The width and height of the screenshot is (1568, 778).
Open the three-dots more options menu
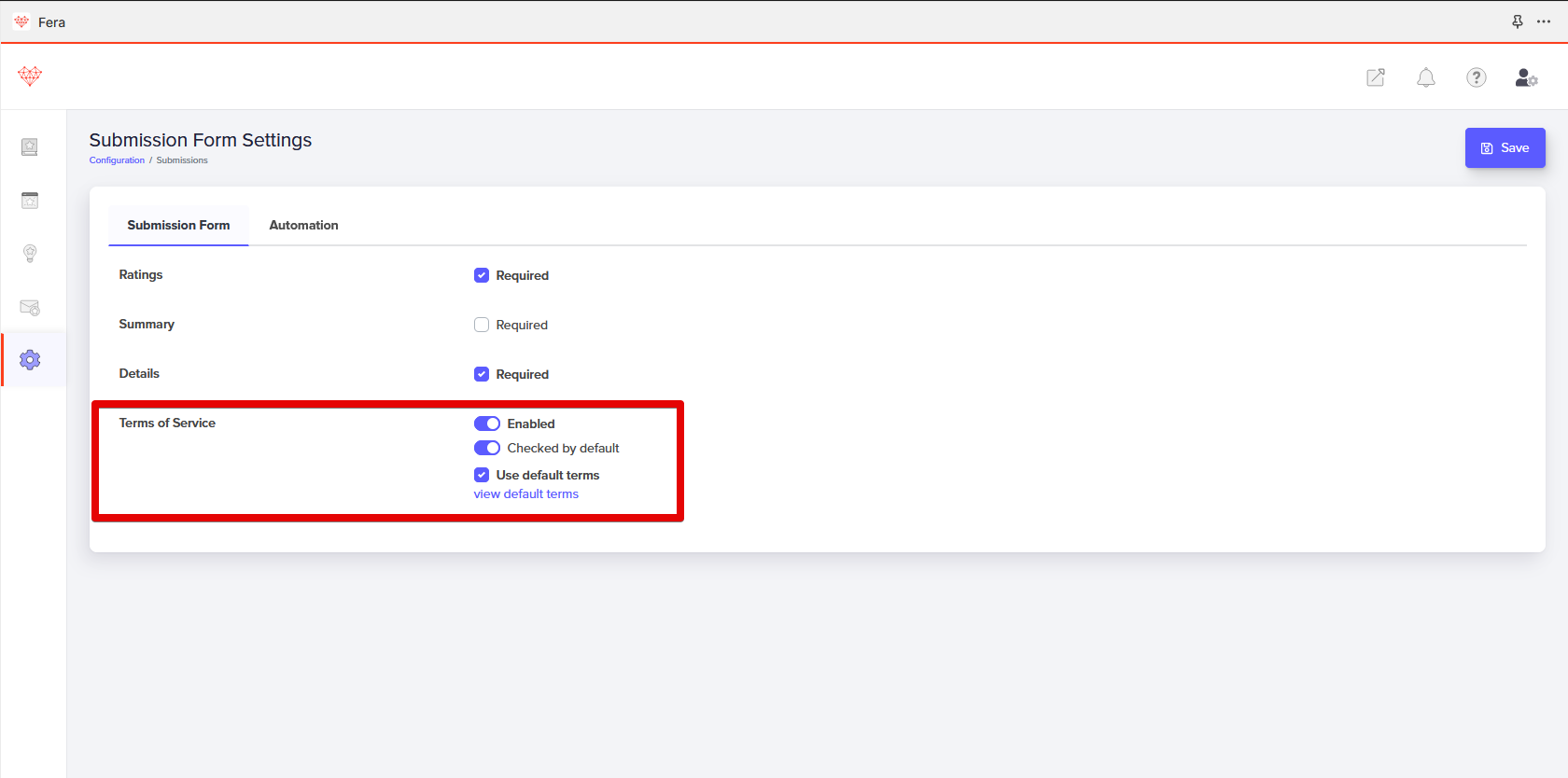(1544, 21)
